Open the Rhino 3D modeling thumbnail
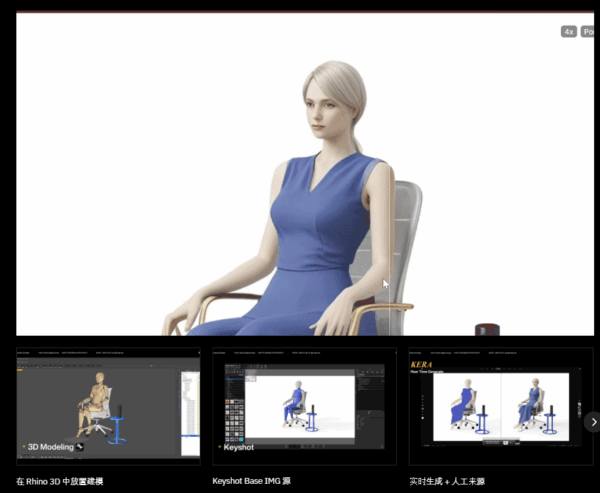600x493 pixels. coord(108,406)
